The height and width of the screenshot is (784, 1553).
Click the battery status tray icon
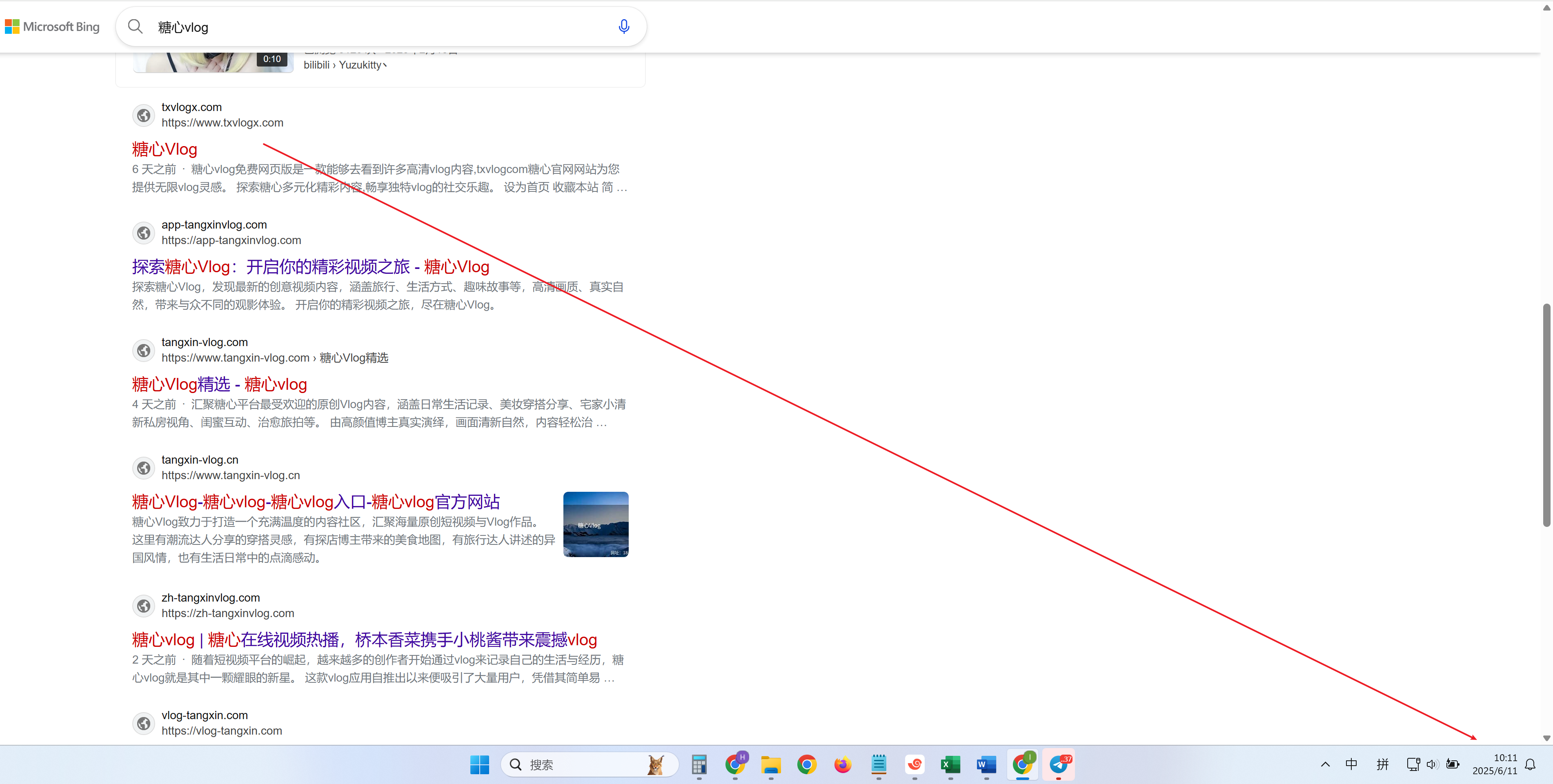tap(1453, 764)
